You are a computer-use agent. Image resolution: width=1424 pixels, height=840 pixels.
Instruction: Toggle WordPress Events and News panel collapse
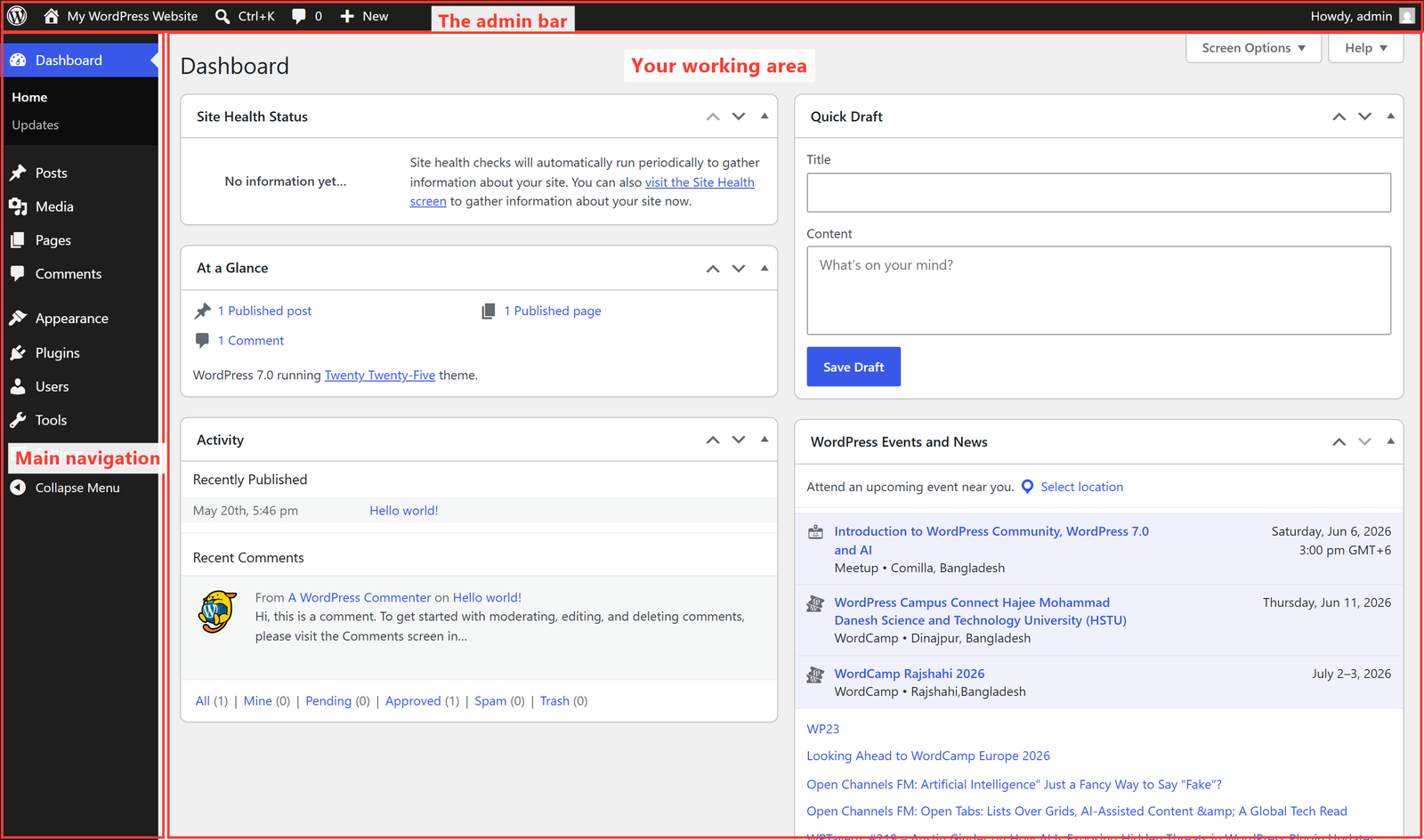[1390, 441]
